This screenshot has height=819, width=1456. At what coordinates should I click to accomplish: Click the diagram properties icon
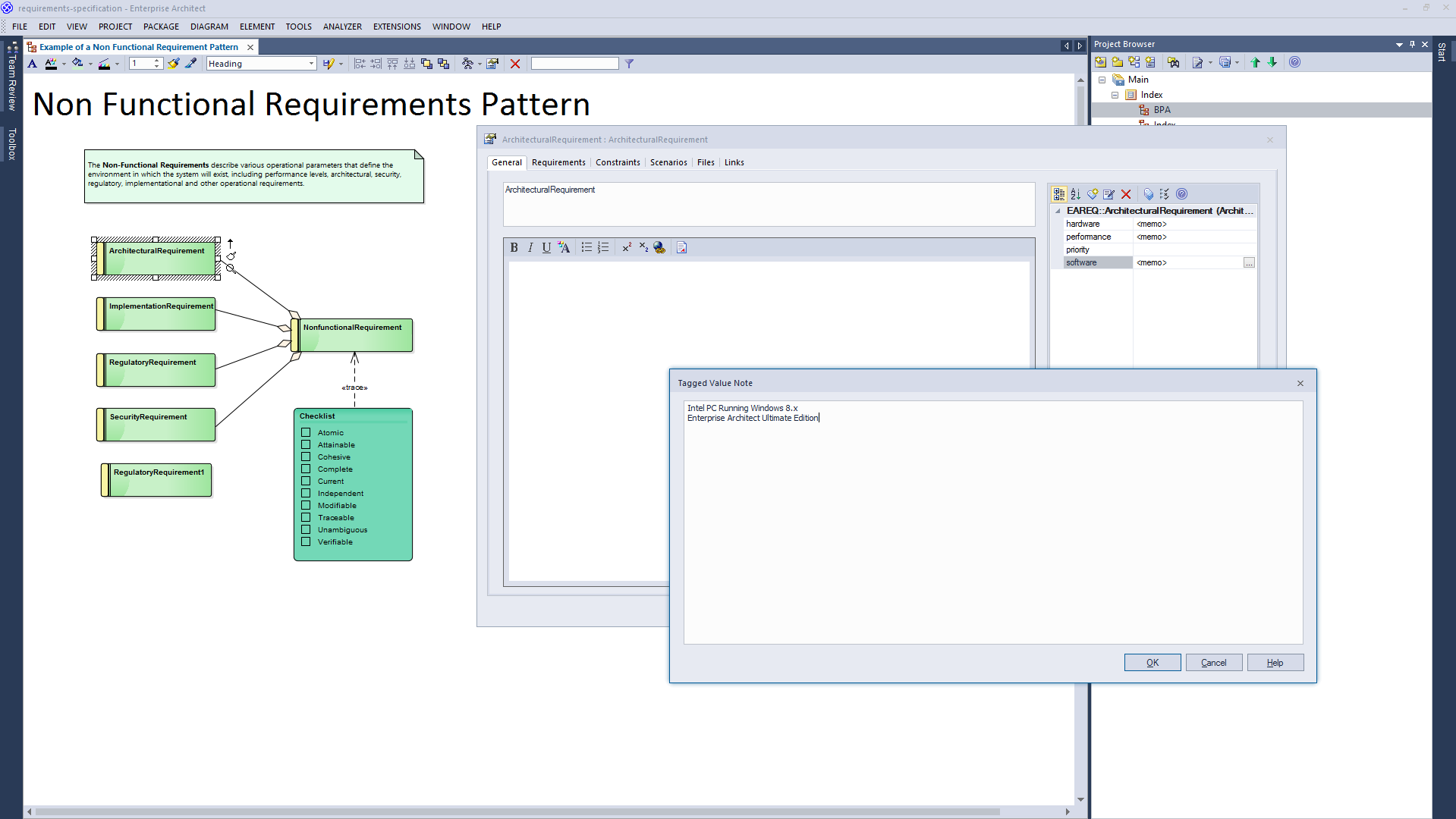pos(492,64)
